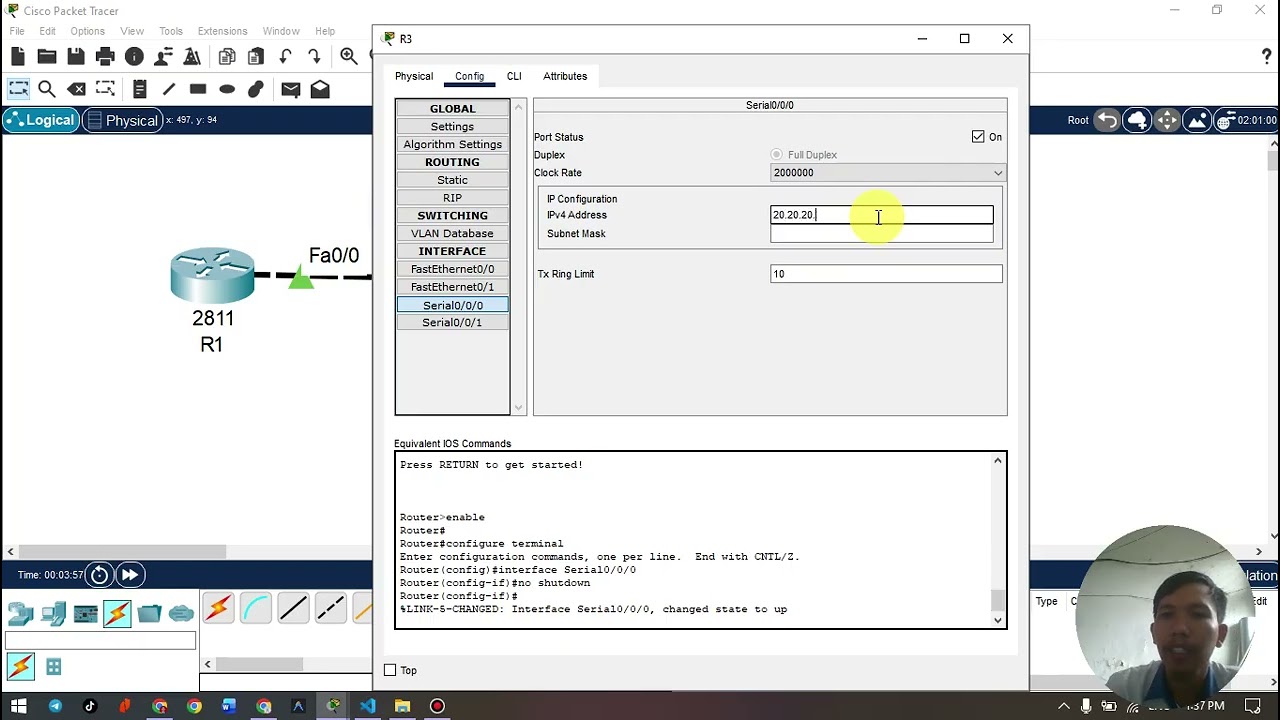Image resolution: width=1280 pixels, height=720 pixels.
Task: Zoom in on the workspace
Action: 348,57
